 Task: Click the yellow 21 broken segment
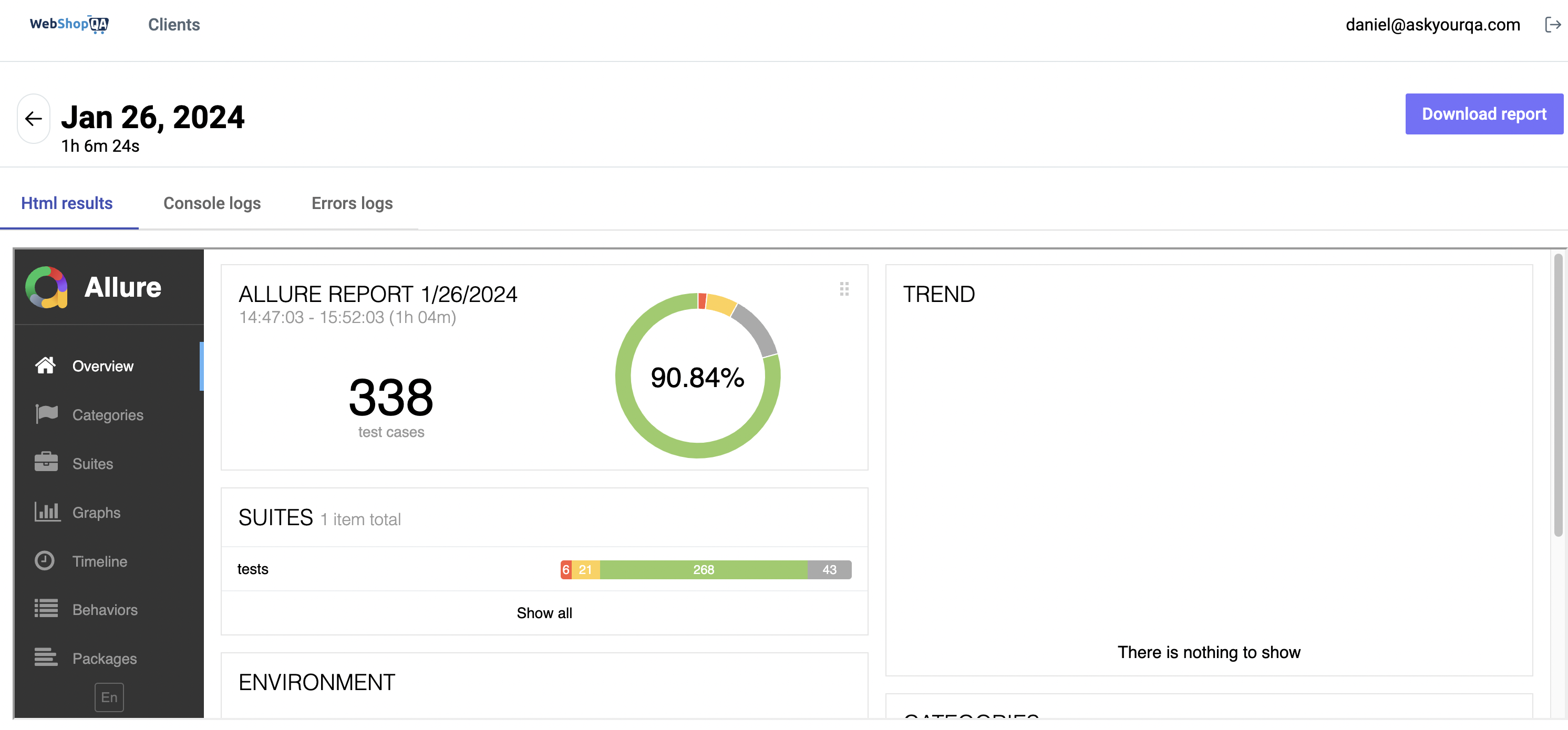click(x=585, y=570)
